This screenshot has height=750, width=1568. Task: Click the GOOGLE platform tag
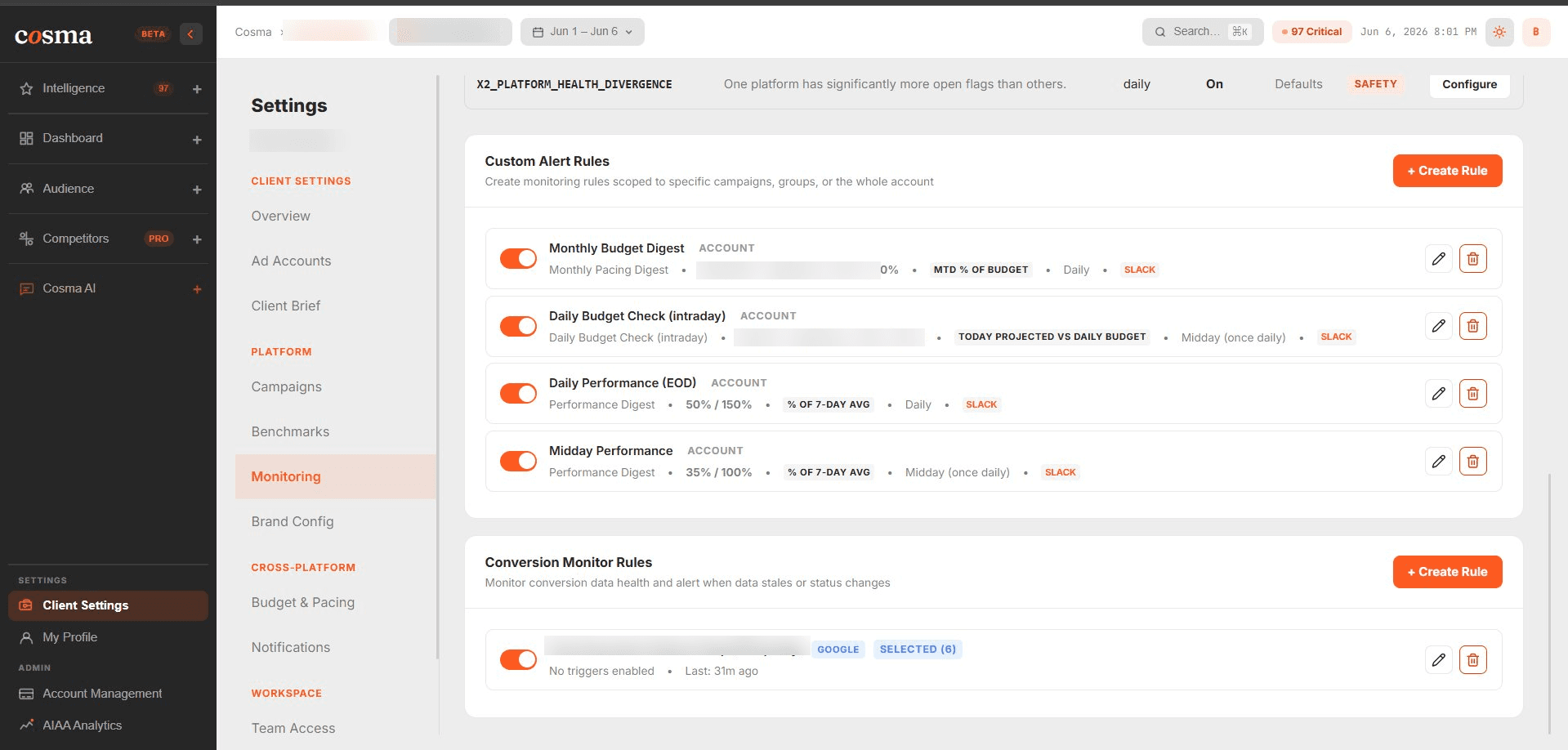(838, 650)
